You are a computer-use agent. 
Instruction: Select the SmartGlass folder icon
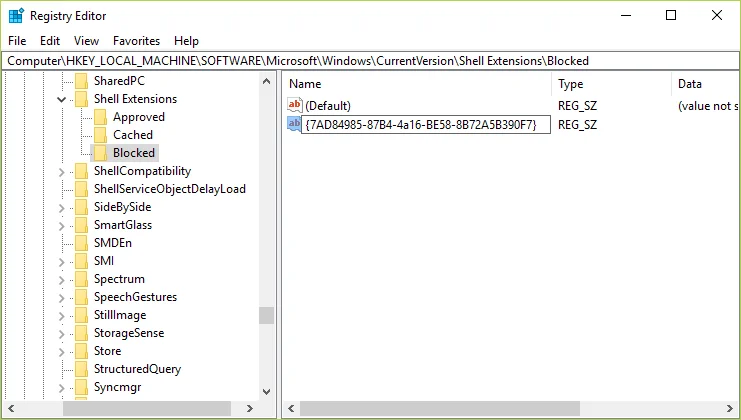(x=81, y=225)
